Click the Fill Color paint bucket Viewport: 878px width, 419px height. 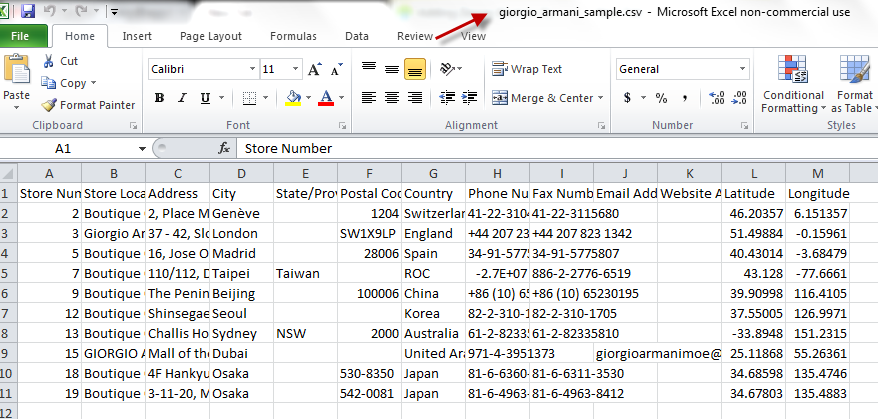293,98
